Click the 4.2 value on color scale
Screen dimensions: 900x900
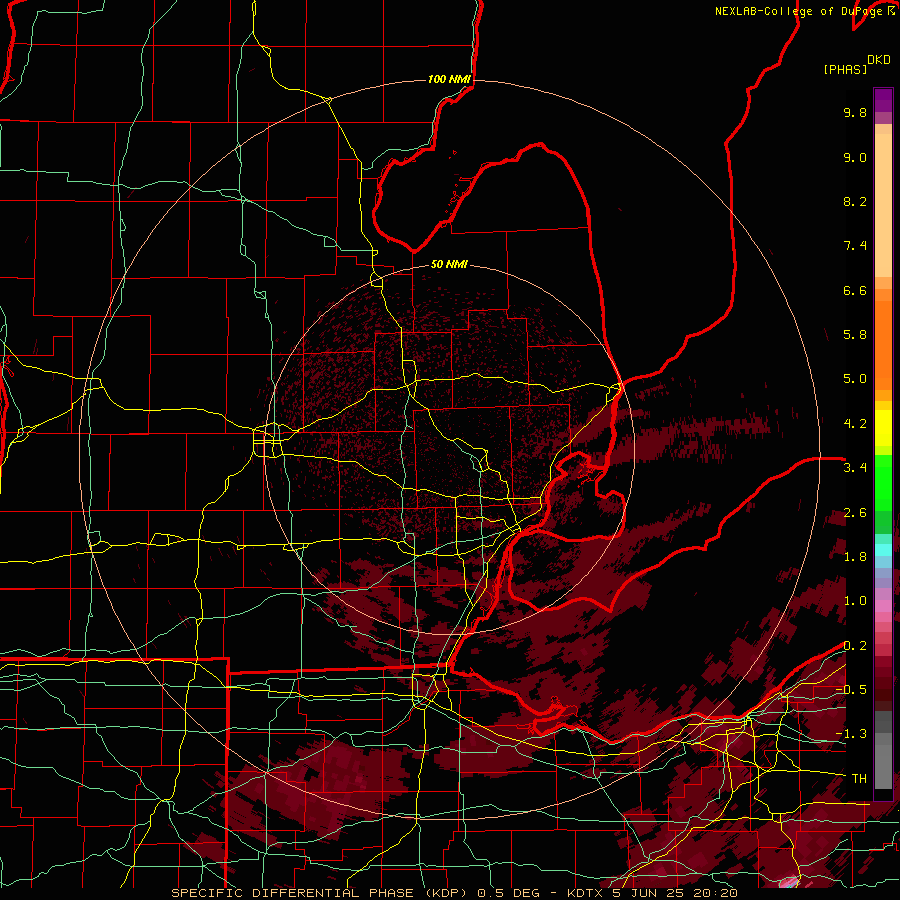click(x=855, y=424)
